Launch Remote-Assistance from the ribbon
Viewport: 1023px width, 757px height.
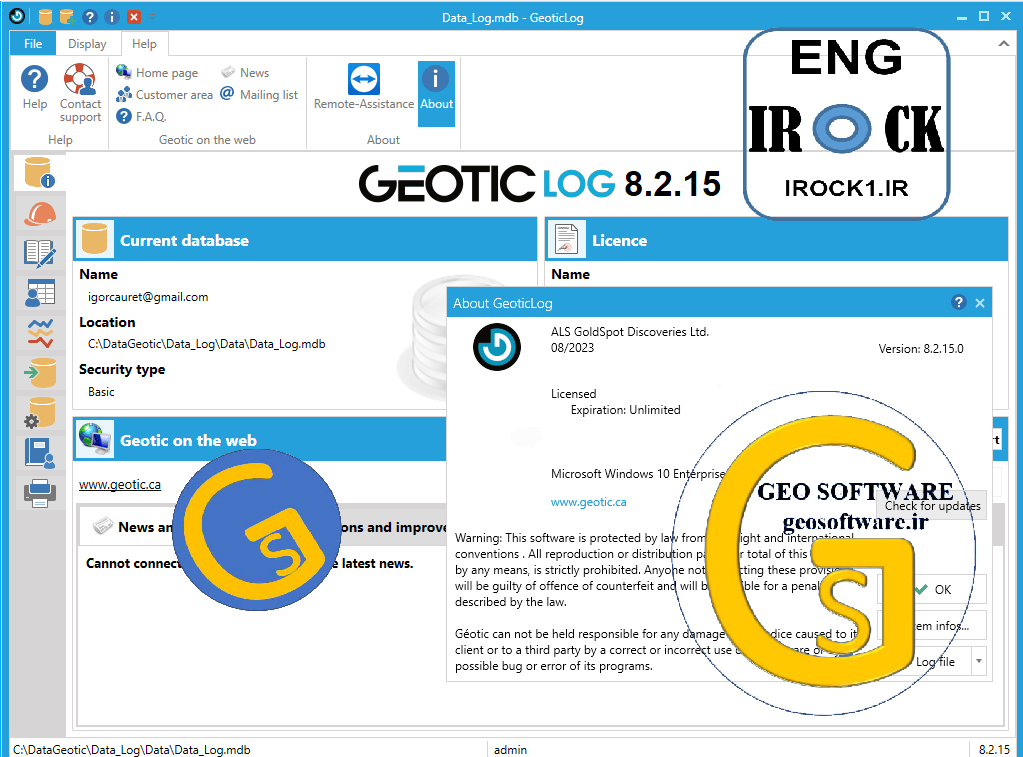(363, 87)
